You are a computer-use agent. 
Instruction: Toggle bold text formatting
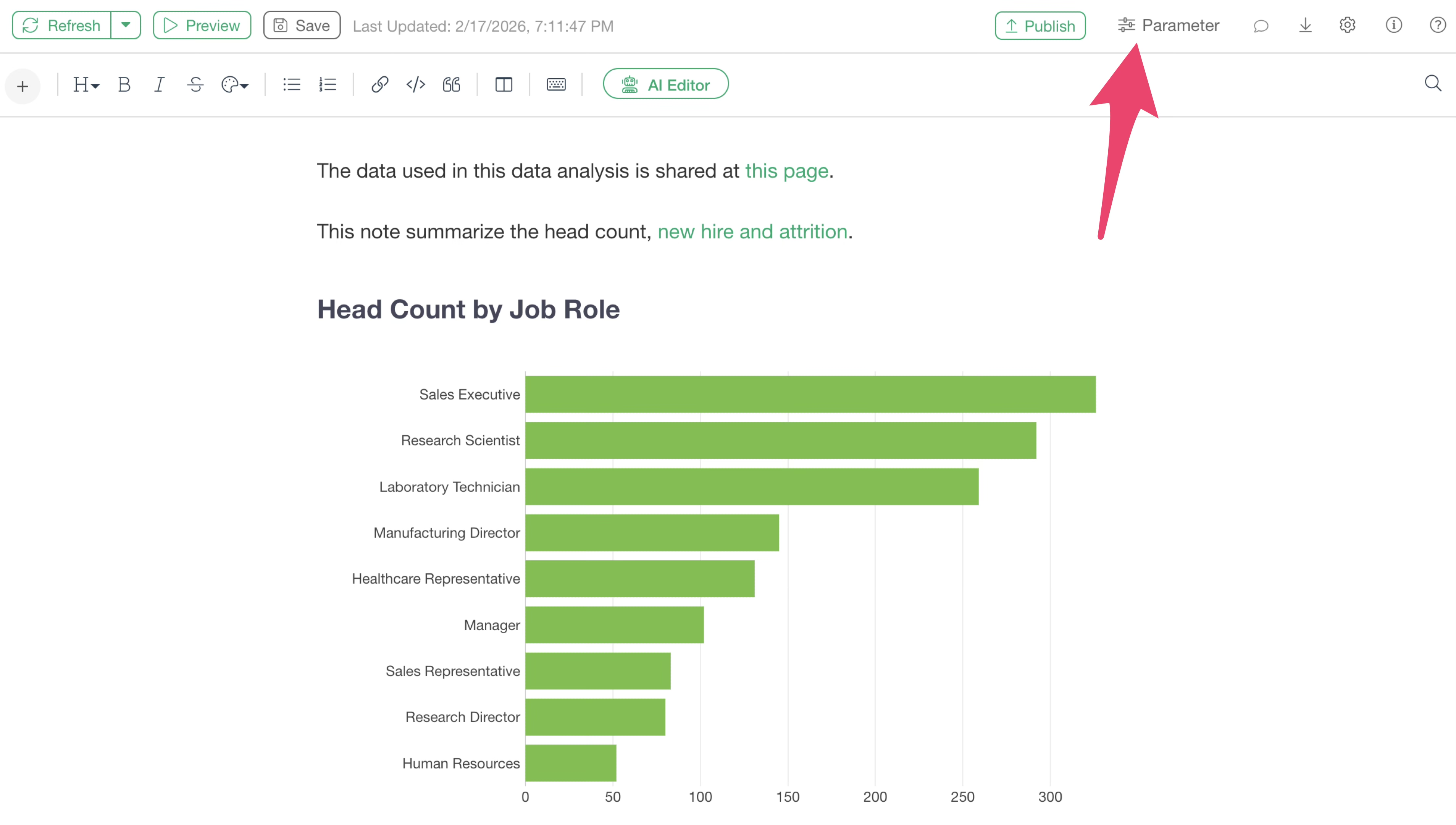pyautogui.click(x=124, y=85)
